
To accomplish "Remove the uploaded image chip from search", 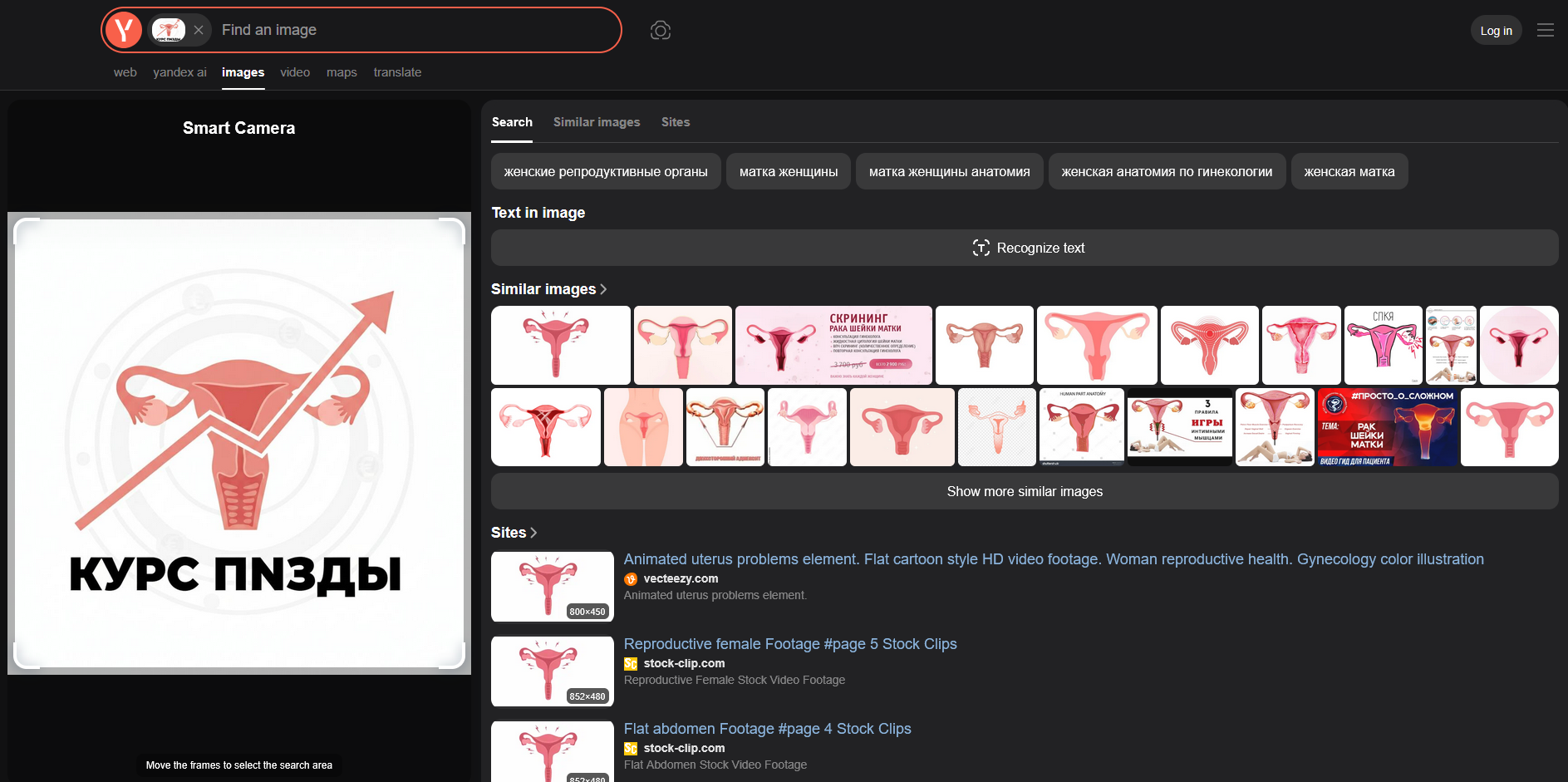I will coord(199,30).
